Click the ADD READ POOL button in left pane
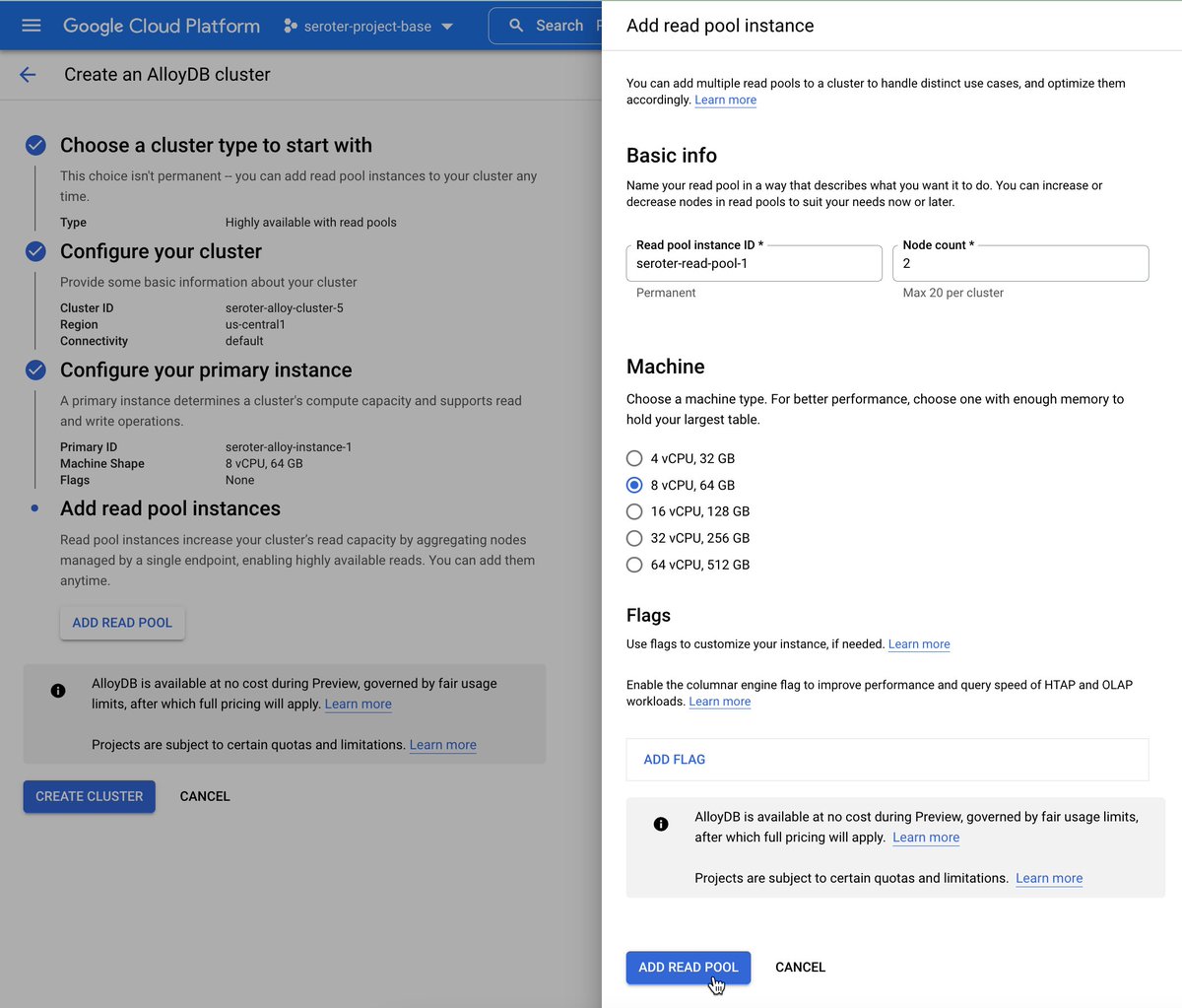Image resolution: width=1182 pixels, height=1008 pixels. coord(122,623)
